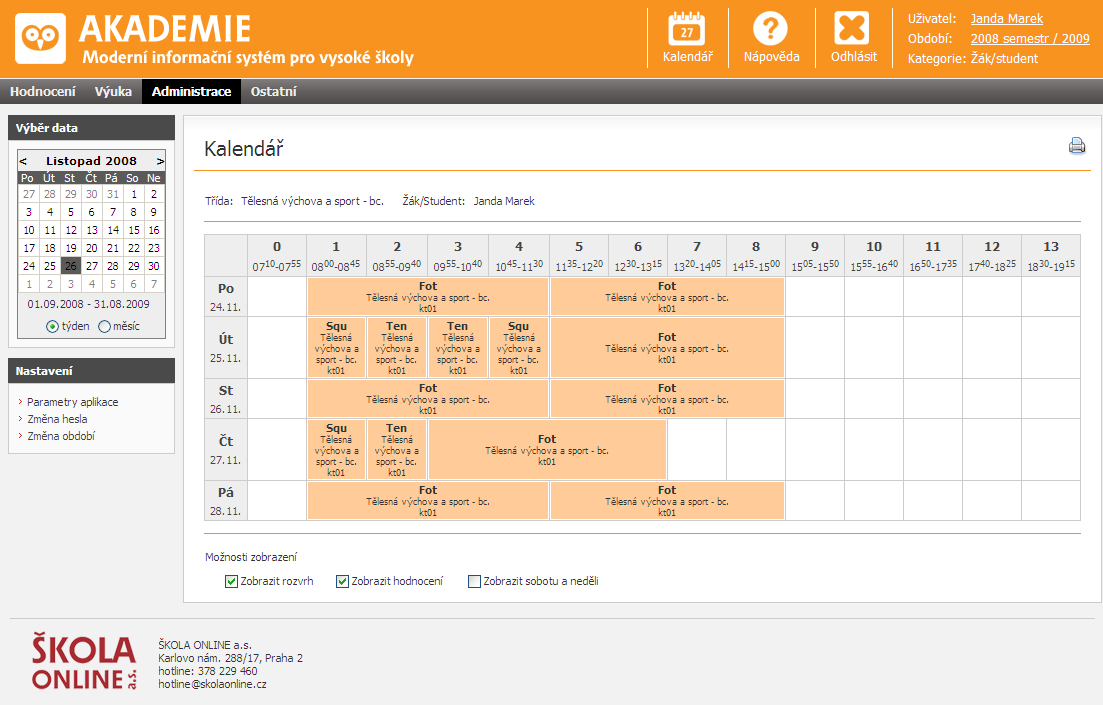This screenshot has width=1103, height=705.
Task: Click the Škola Online footer logo
Action: click(84, 661)
